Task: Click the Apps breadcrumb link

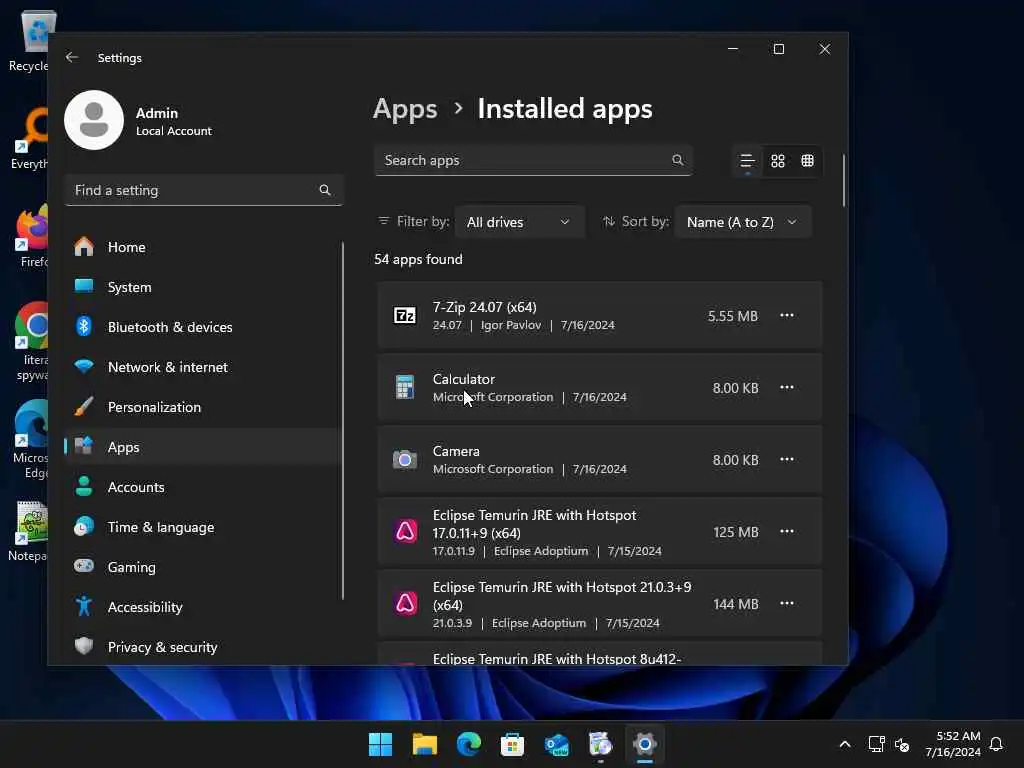Action: 405,109
